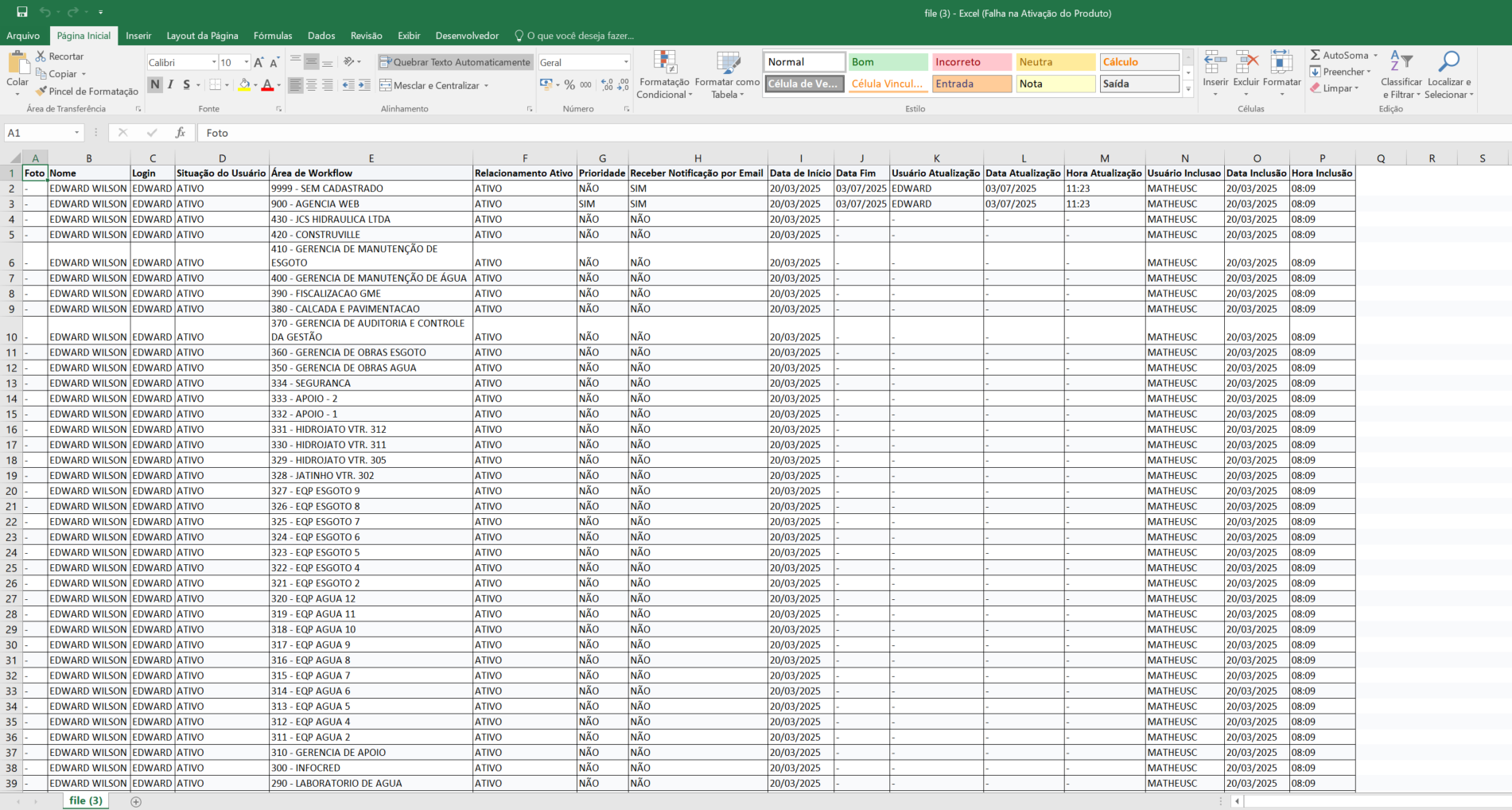Click the Pincel de Formatação brush icon

pyautogui.click(x=41, y=92)
